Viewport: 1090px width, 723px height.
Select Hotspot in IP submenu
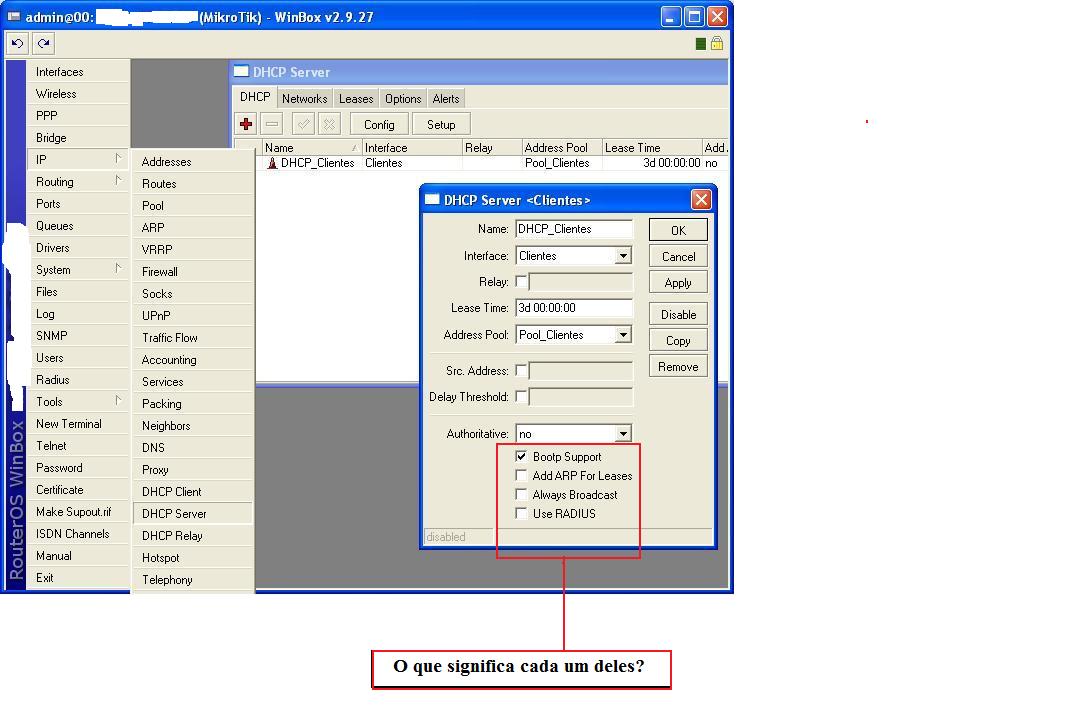point(193,558)
